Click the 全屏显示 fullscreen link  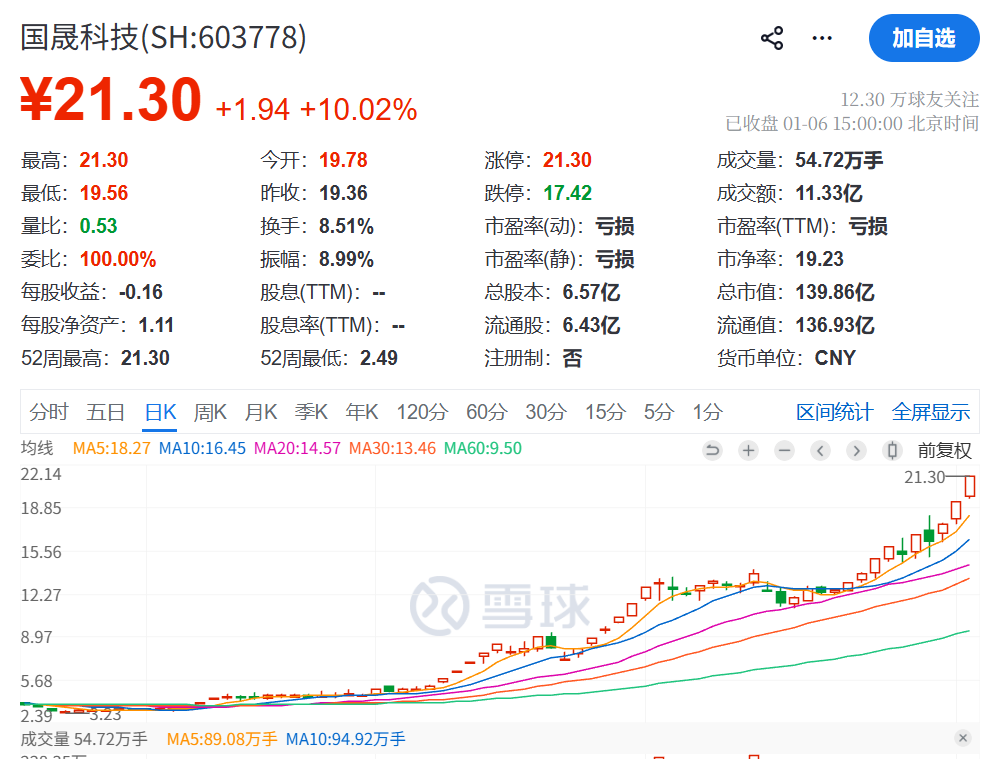930,412
